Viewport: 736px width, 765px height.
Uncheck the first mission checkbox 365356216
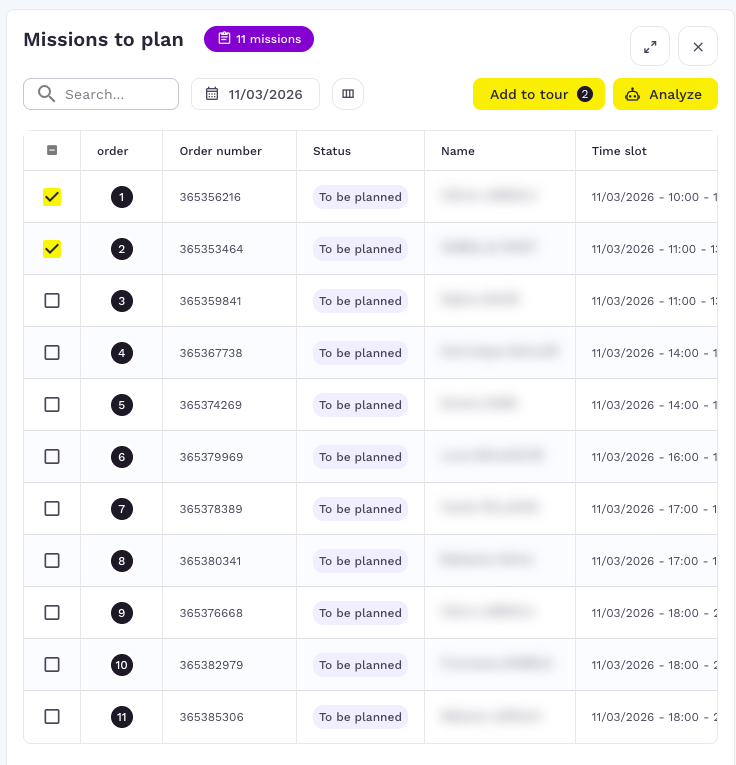[x=52, y=197]
